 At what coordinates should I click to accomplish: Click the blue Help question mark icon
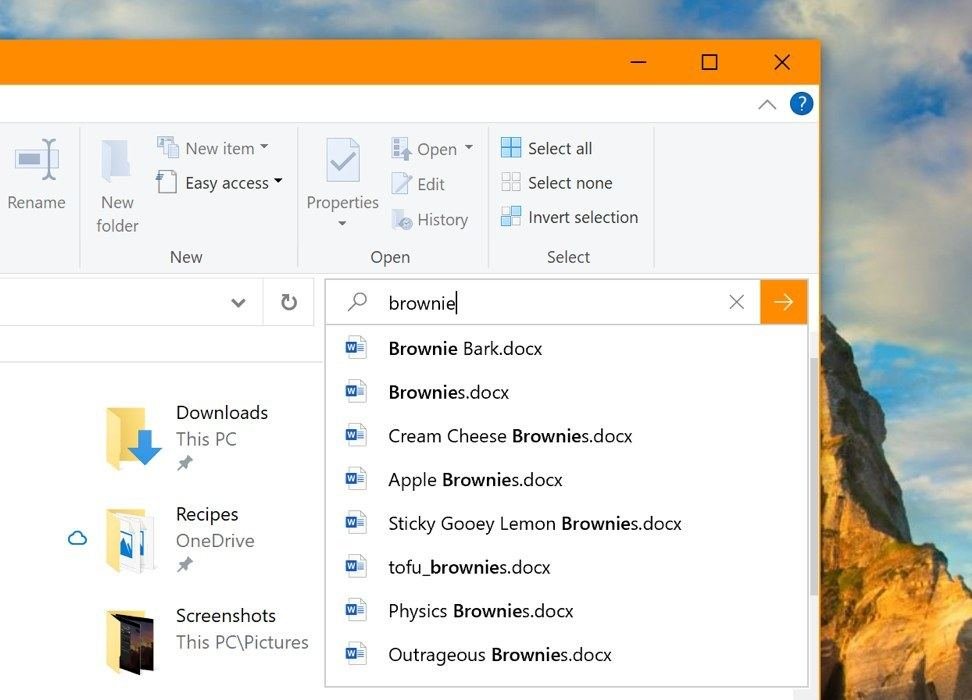coord(801,104)
